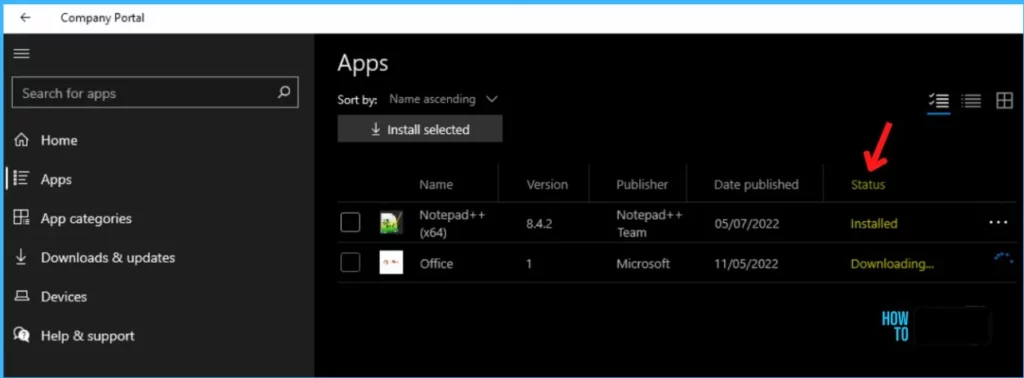Click the Downloads & updates arrow icon
This screenshot has width=1024, height=378.
(22, 257)
